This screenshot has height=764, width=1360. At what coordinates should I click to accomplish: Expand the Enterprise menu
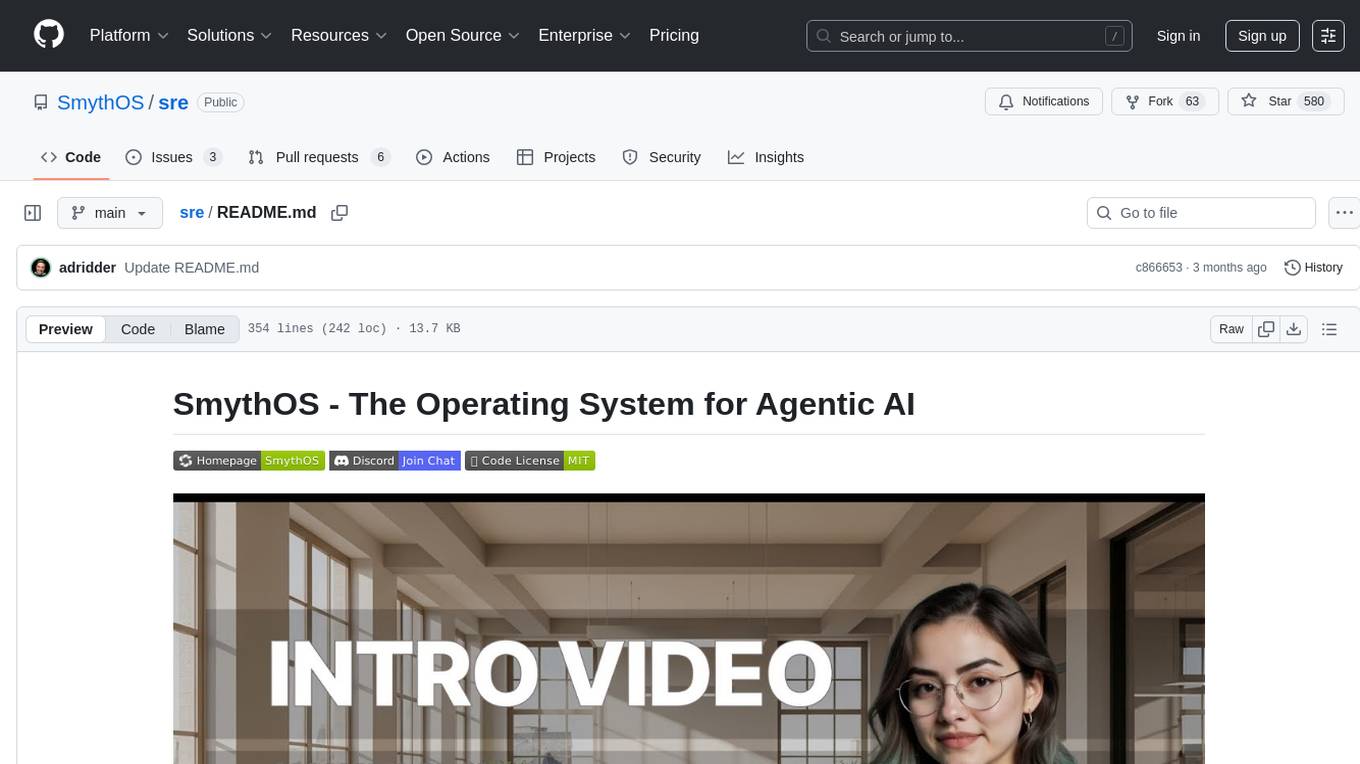coord(584,35)
